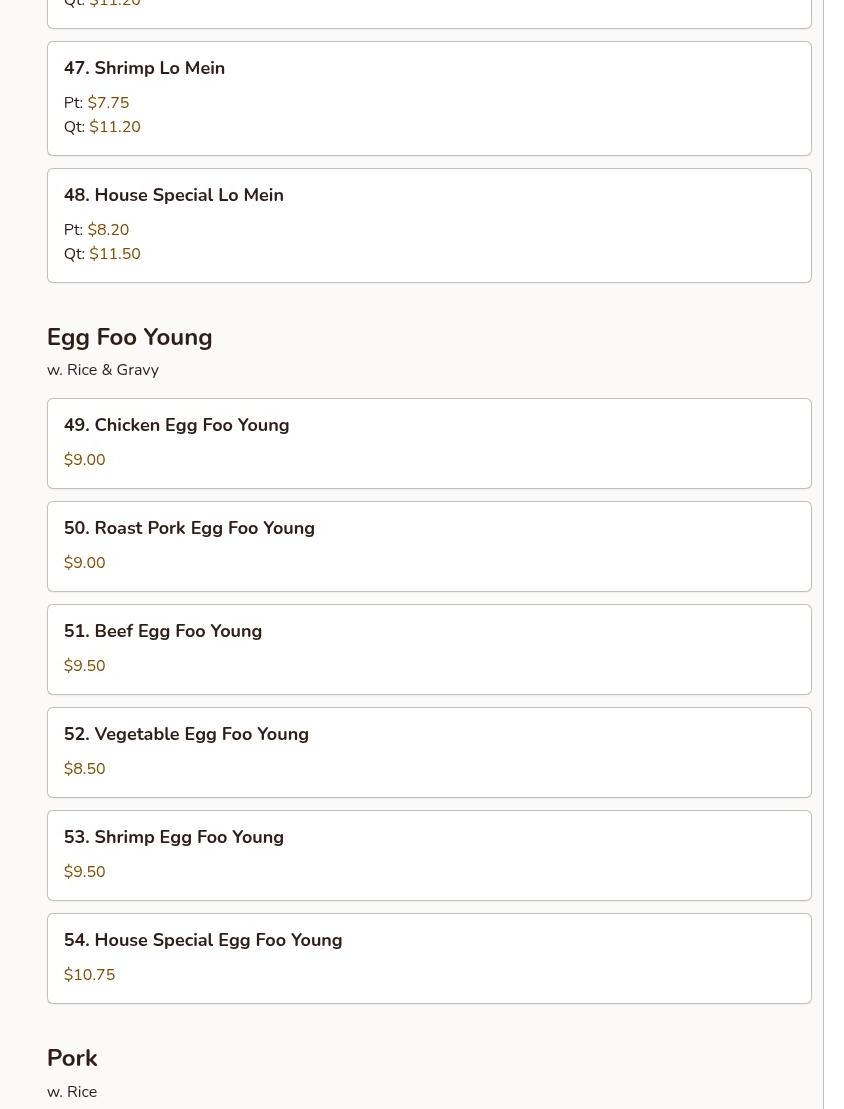
Task: Click the House Special Lo Mein title
Action: (x=173, y=195)
